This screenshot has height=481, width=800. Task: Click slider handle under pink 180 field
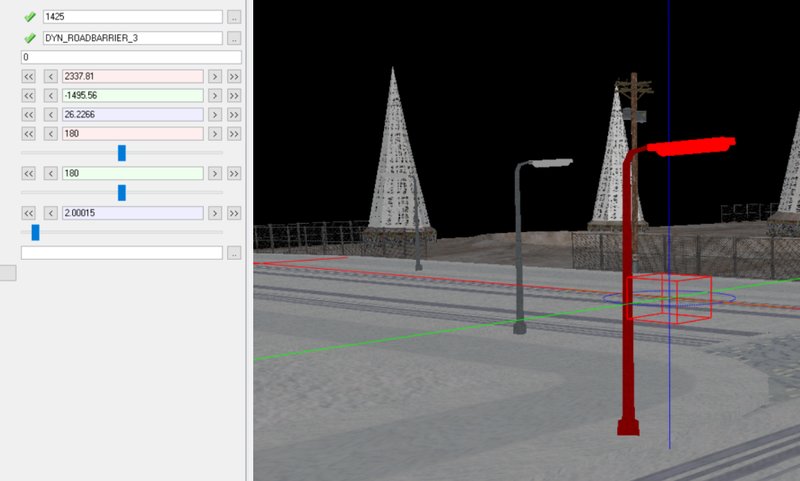[x=122, y=153]
